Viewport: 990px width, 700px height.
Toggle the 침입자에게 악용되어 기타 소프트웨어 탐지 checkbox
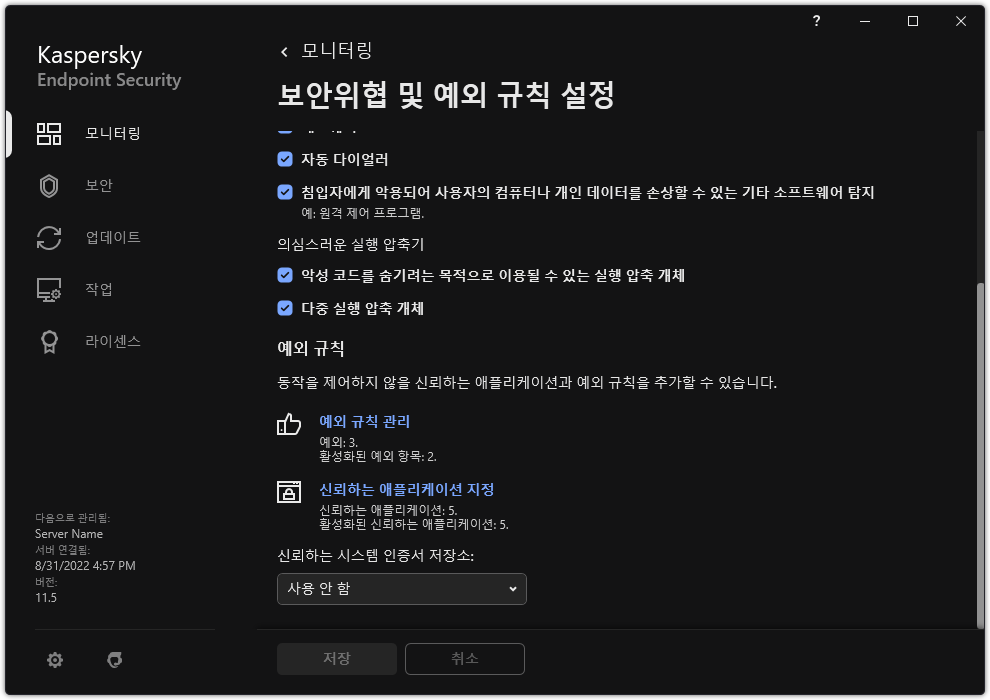click(x=285, y=192)
